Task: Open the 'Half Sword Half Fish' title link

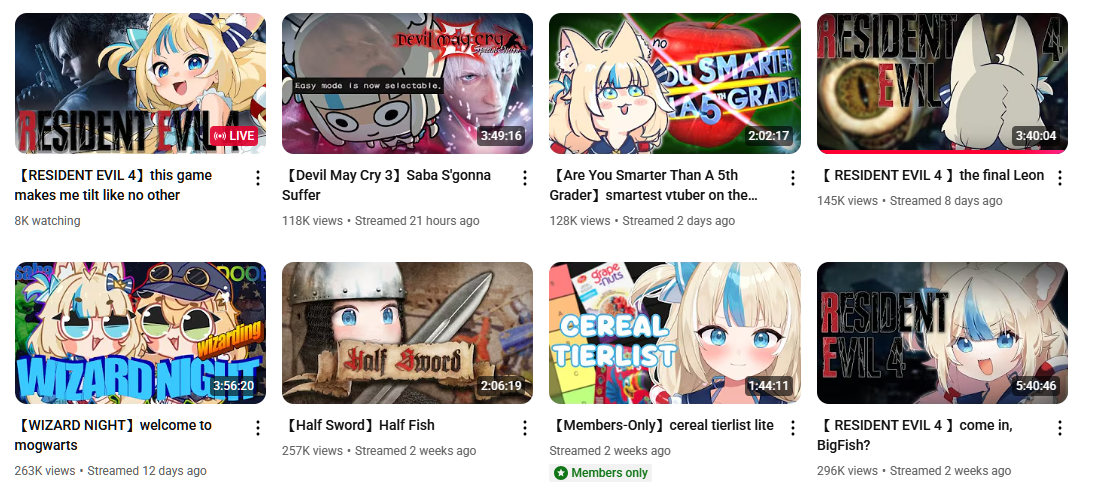Action: (358, 425)
